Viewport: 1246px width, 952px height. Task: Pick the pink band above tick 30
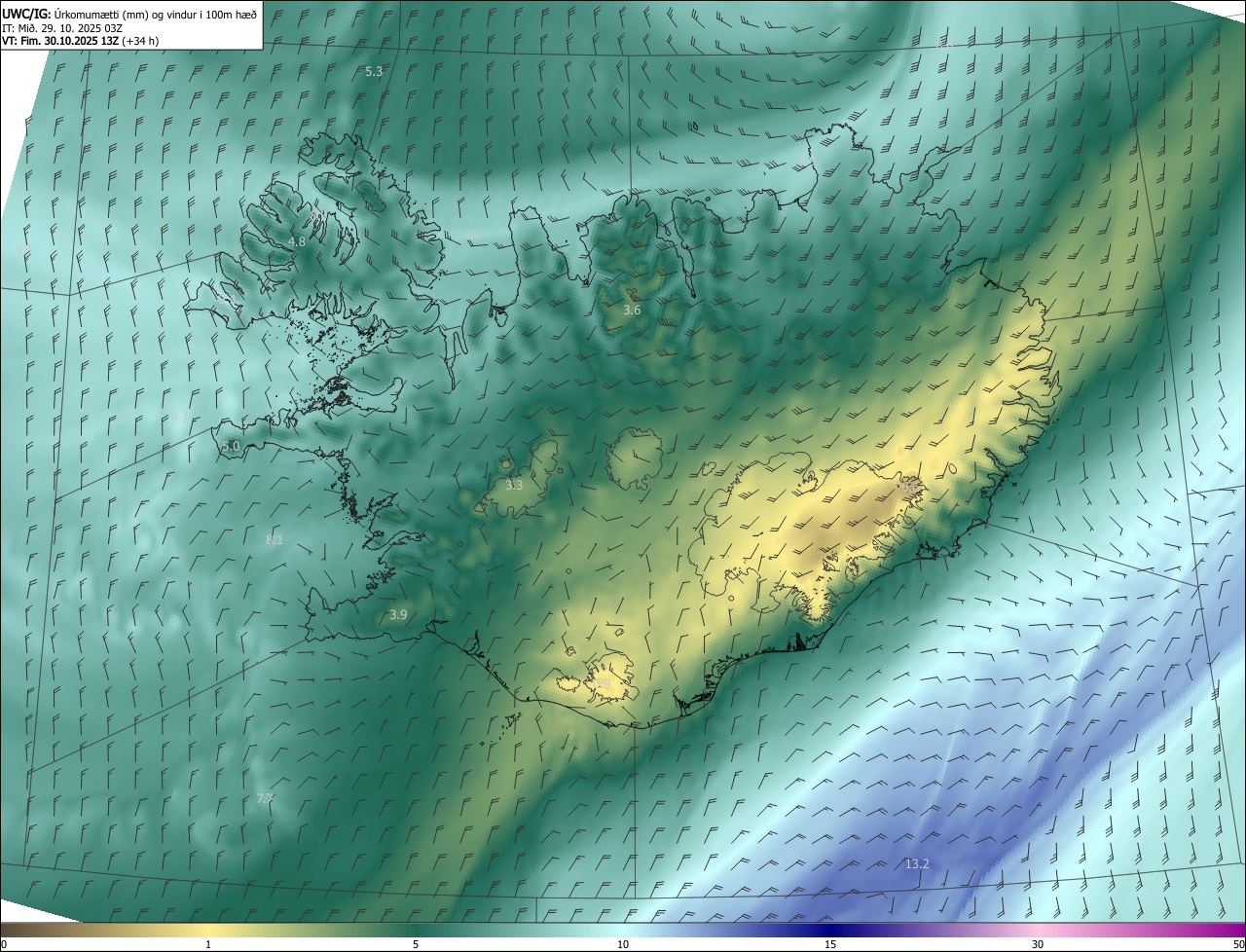pos(1038,930)
